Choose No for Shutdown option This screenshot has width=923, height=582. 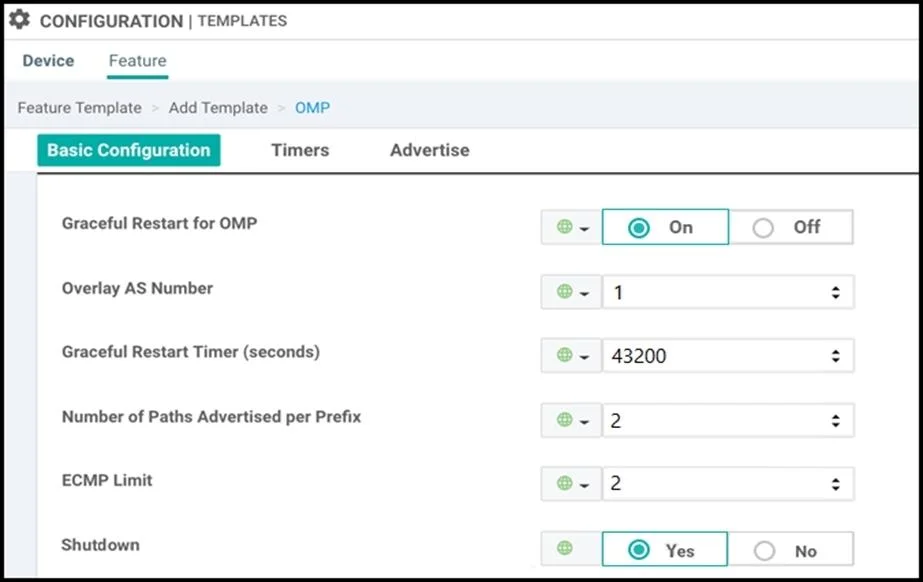coord(791,550)
